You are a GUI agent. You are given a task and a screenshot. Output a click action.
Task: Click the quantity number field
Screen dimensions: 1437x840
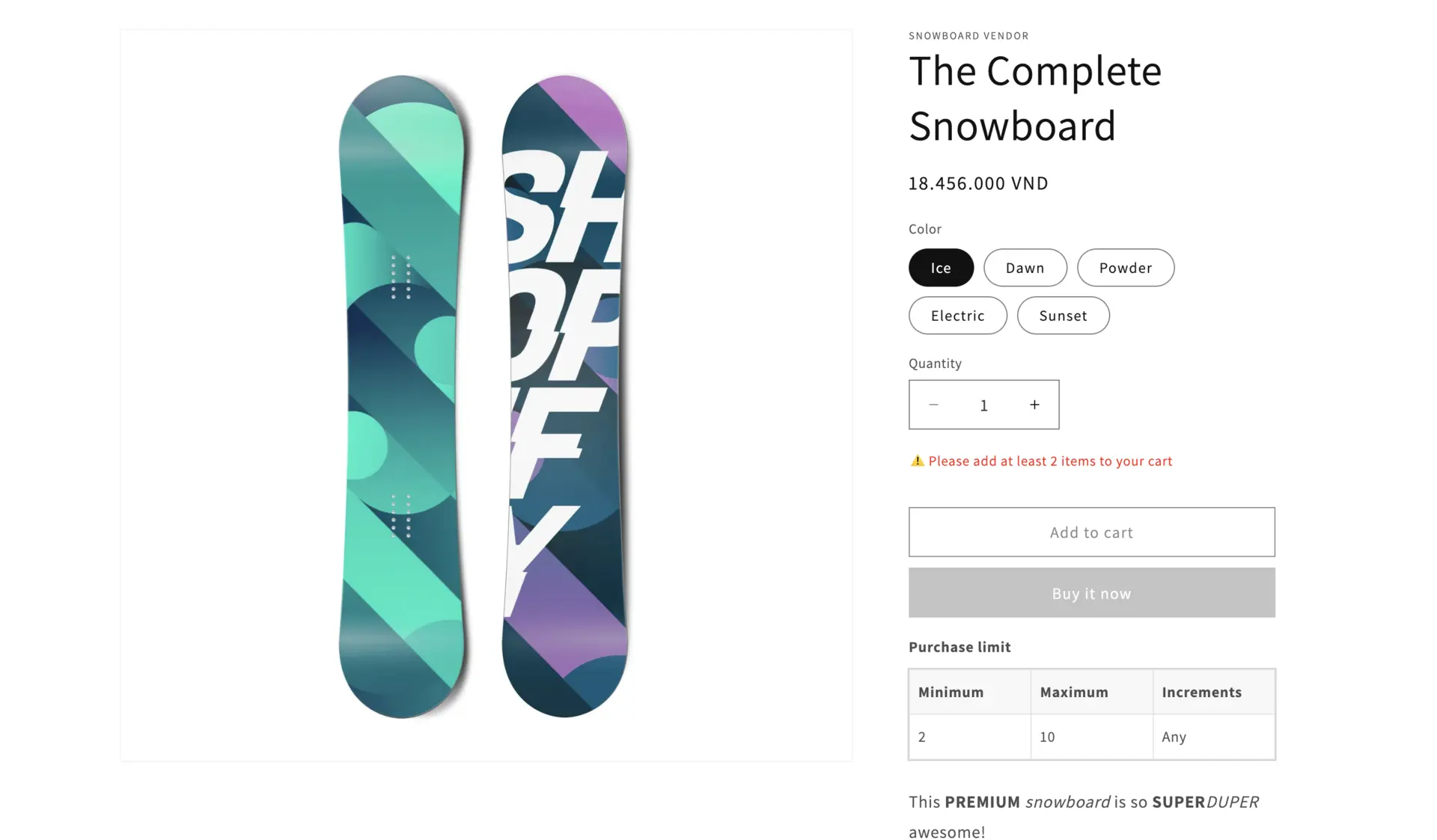tap(983, 405)
